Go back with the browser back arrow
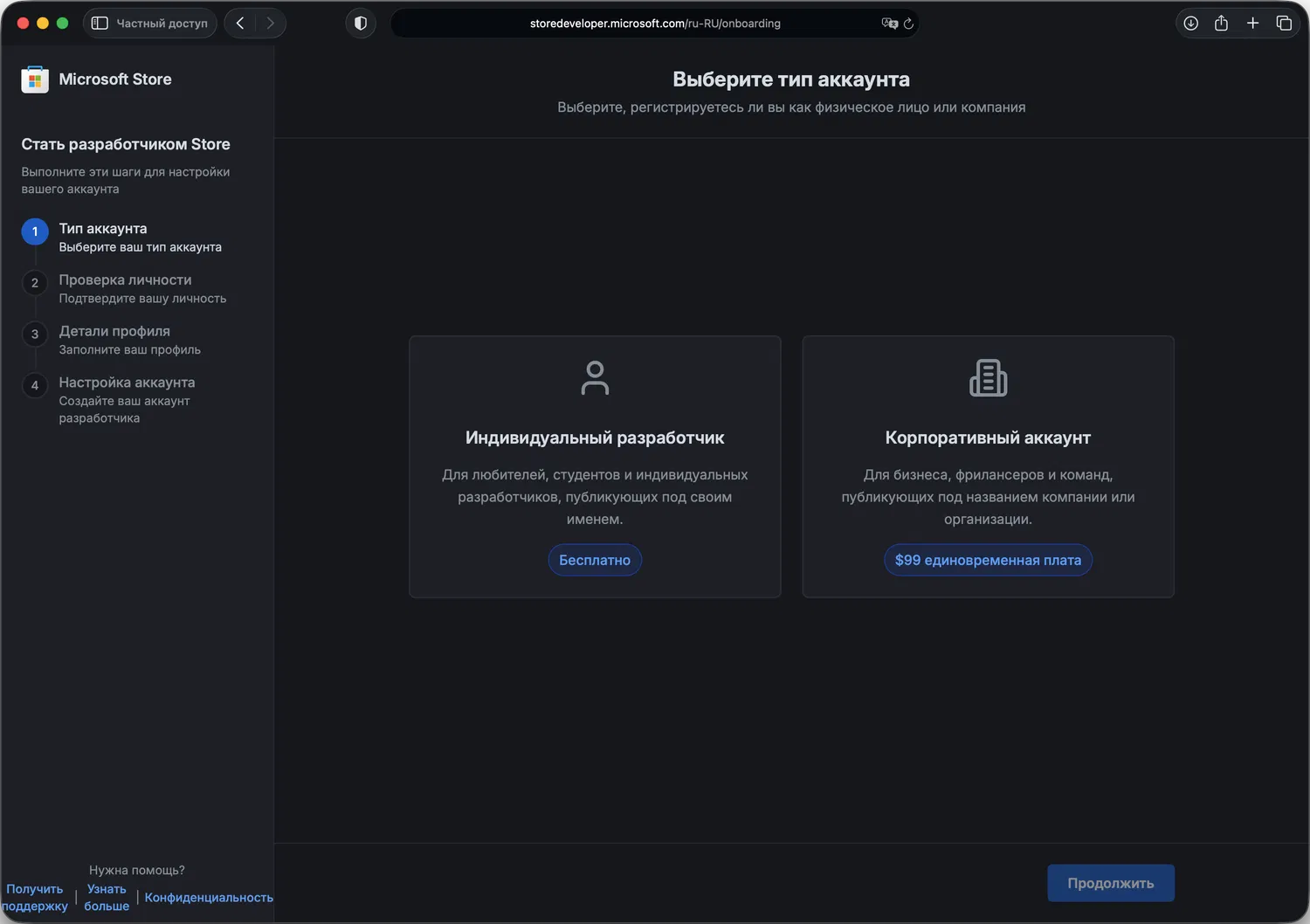 [240, 24]
